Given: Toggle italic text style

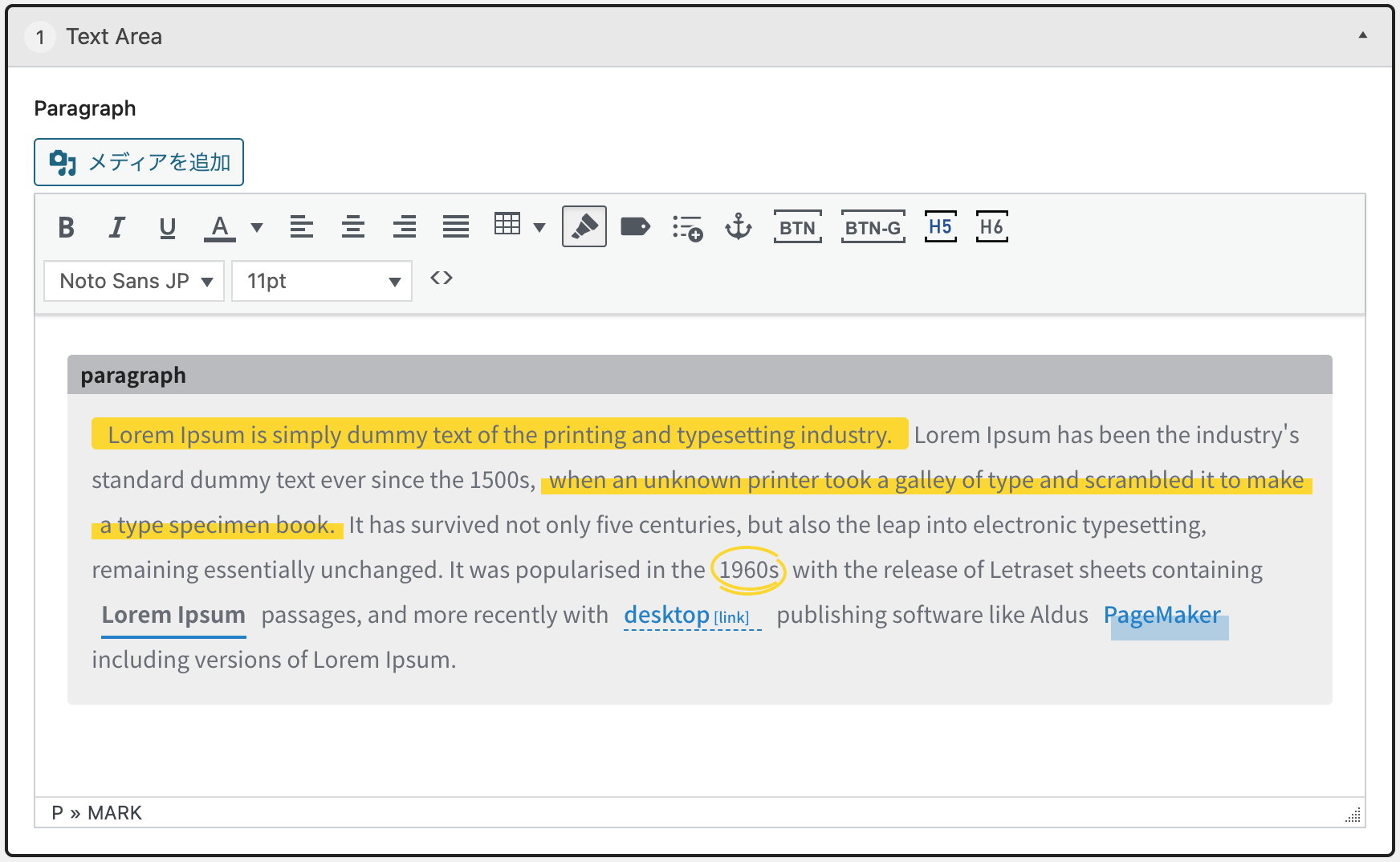Looking at the screenshot, I should click(117, 228).
